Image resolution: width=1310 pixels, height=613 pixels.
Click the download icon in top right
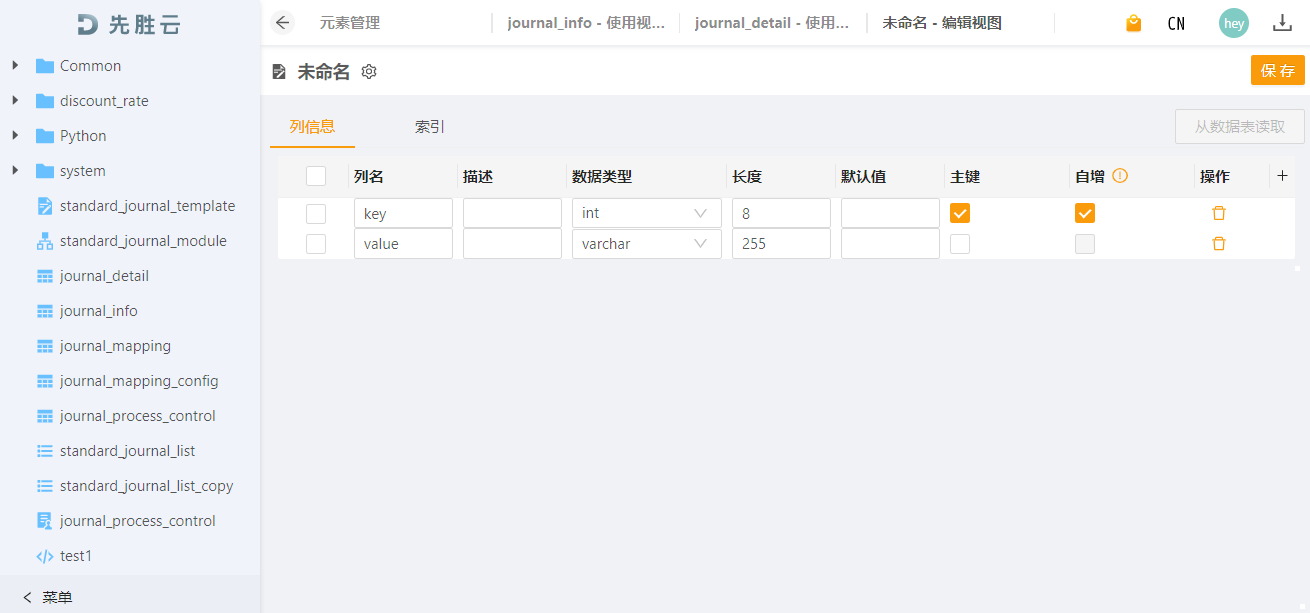(x=1282, y=23)
